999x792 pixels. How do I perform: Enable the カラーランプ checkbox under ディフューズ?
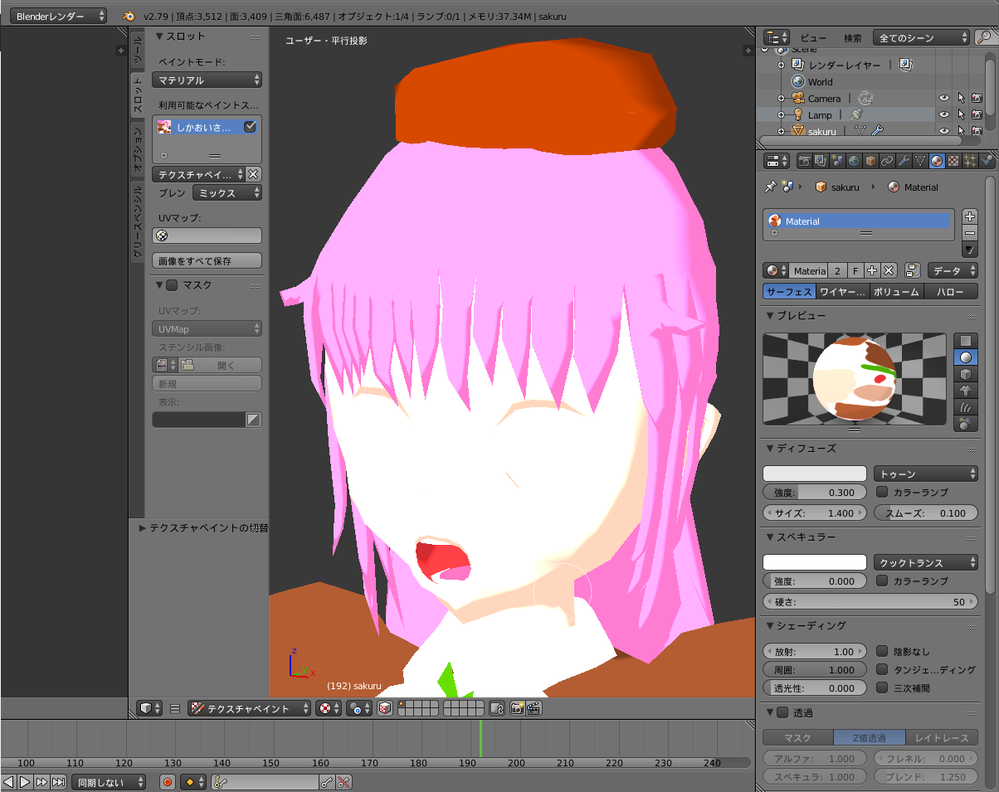click(882, 492)
